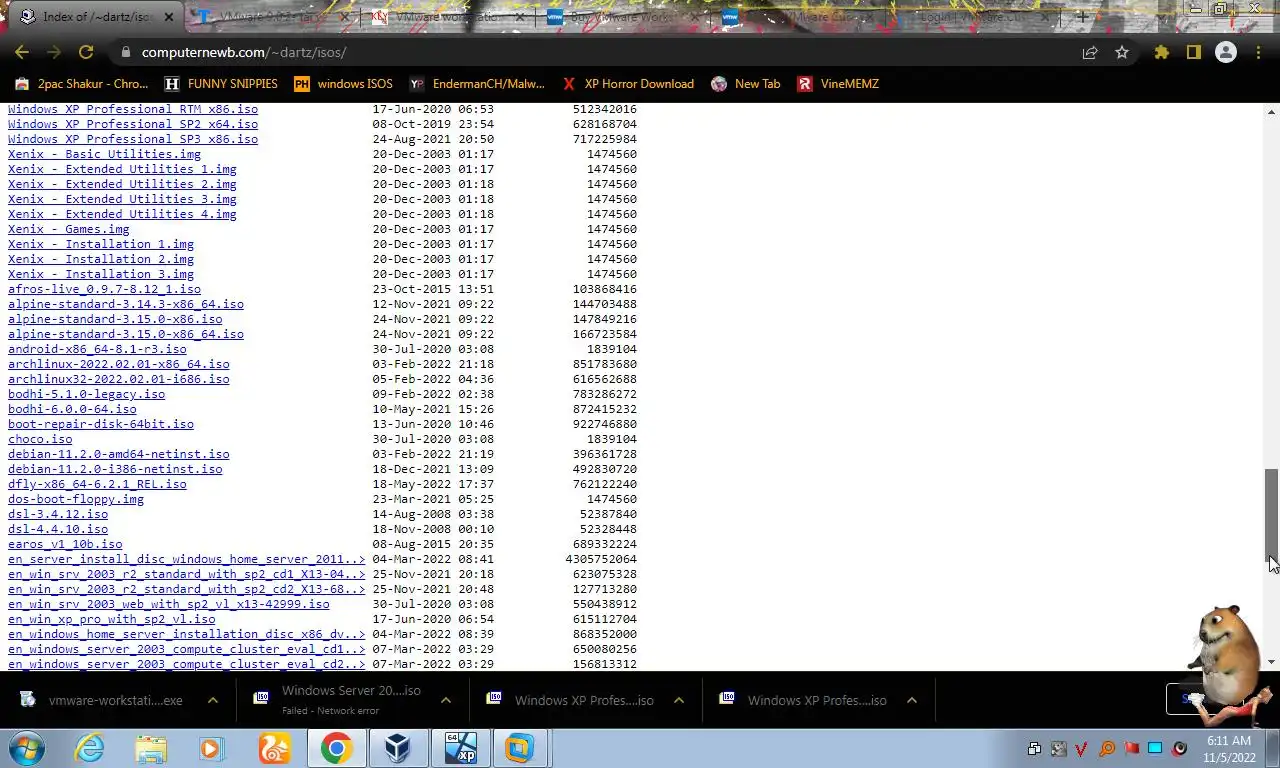Click the Chrome taskbar icon

click(x=336, y=748)
